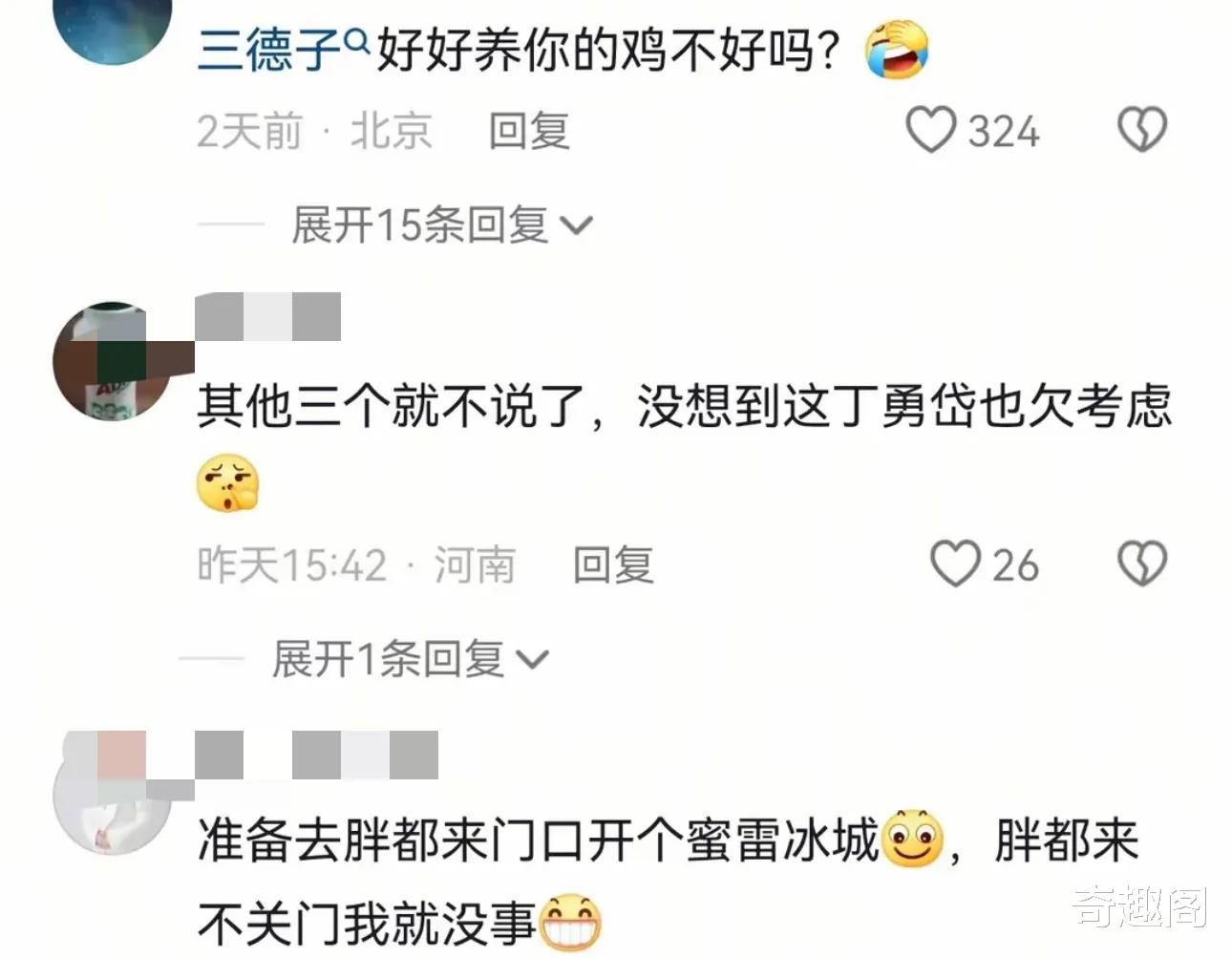Open avatar of the 丁勇岱 commenter
This screenshot has height=958, width=1232.
113,362
